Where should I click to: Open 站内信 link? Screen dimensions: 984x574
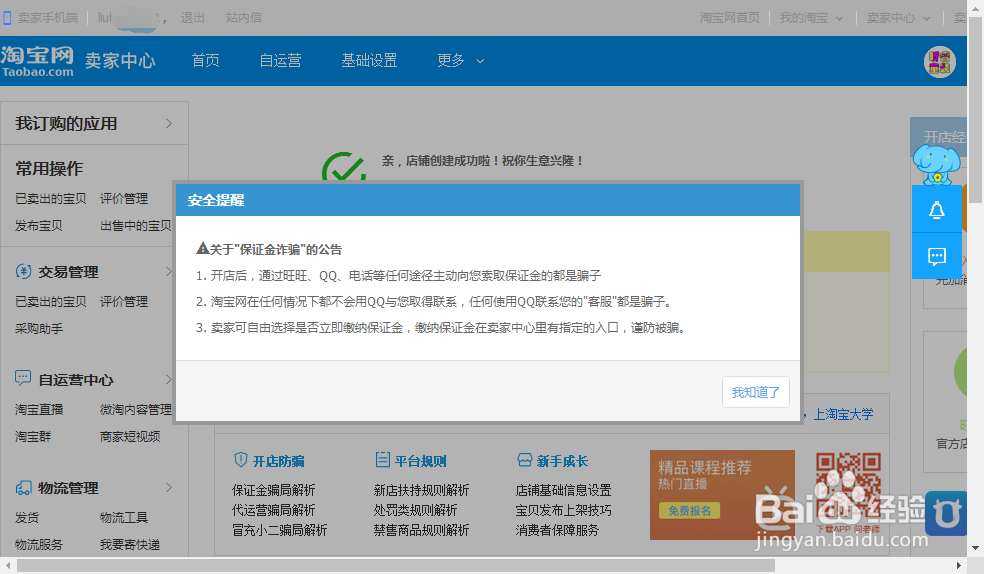243,18
